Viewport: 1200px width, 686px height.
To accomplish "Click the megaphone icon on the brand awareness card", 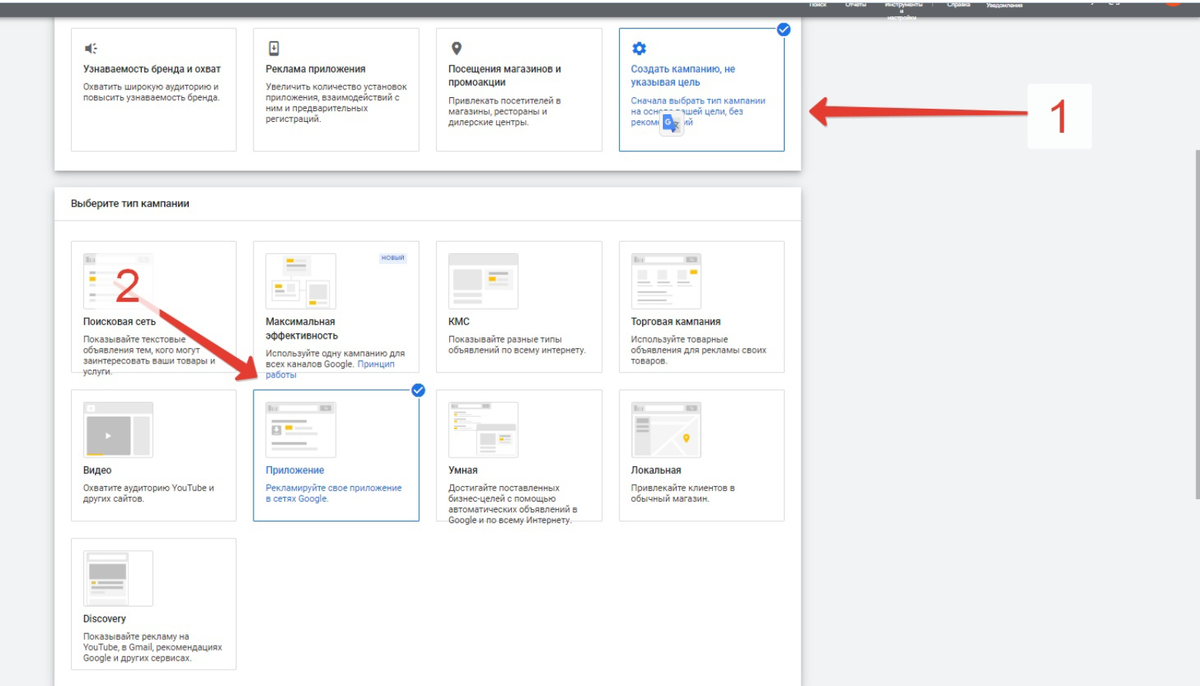I will click(x=91, y=48).
